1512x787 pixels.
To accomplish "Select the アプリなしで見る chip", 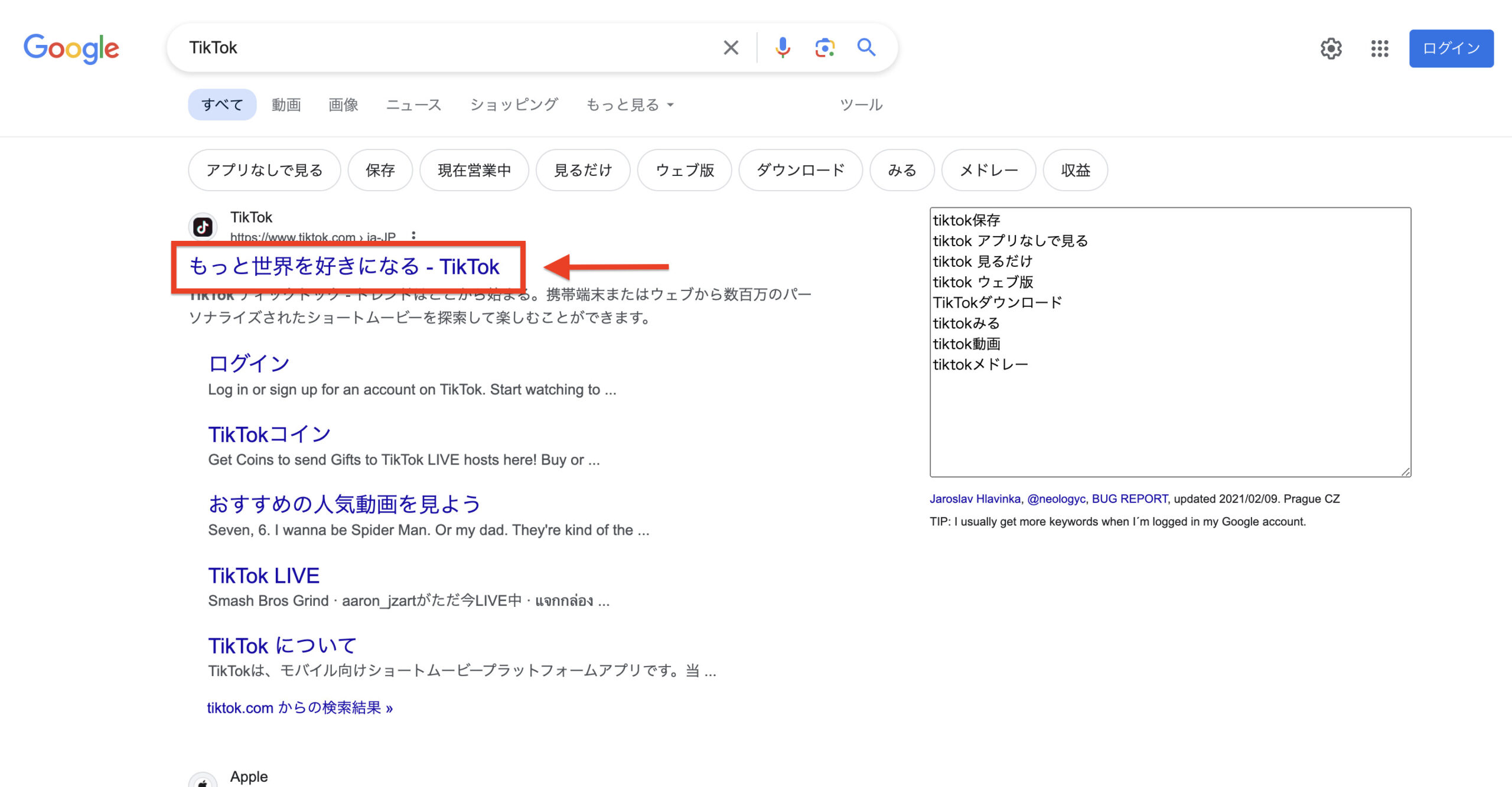I will tap(265, 170).
